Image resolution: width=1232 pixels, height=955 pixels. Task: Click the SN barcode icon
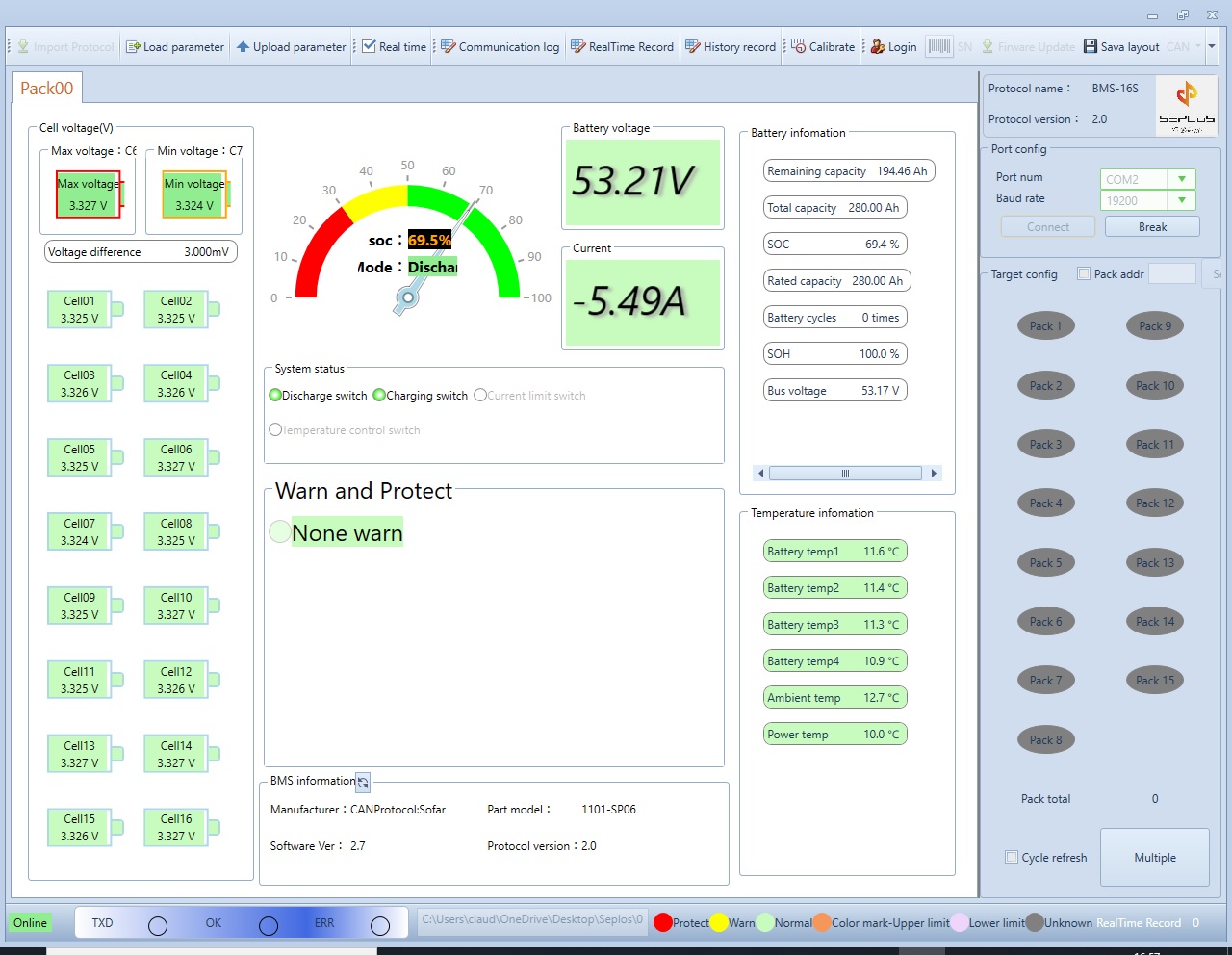tap(939, 46)
